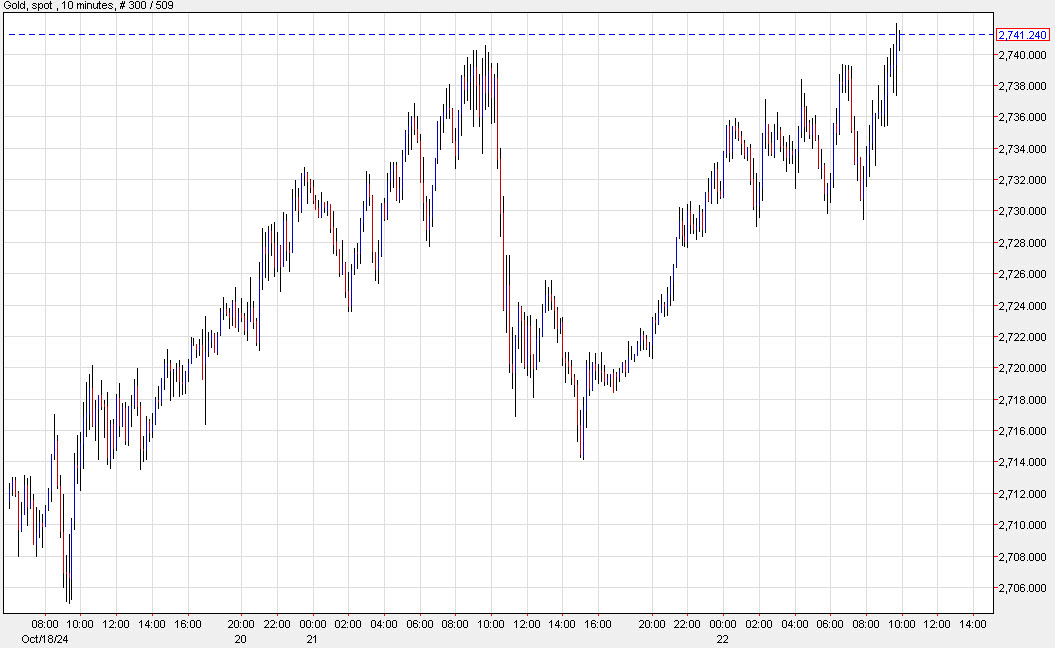Click the 2,720.000 price axis label
Screen dimensions: 1055x648
(1023, 368)
